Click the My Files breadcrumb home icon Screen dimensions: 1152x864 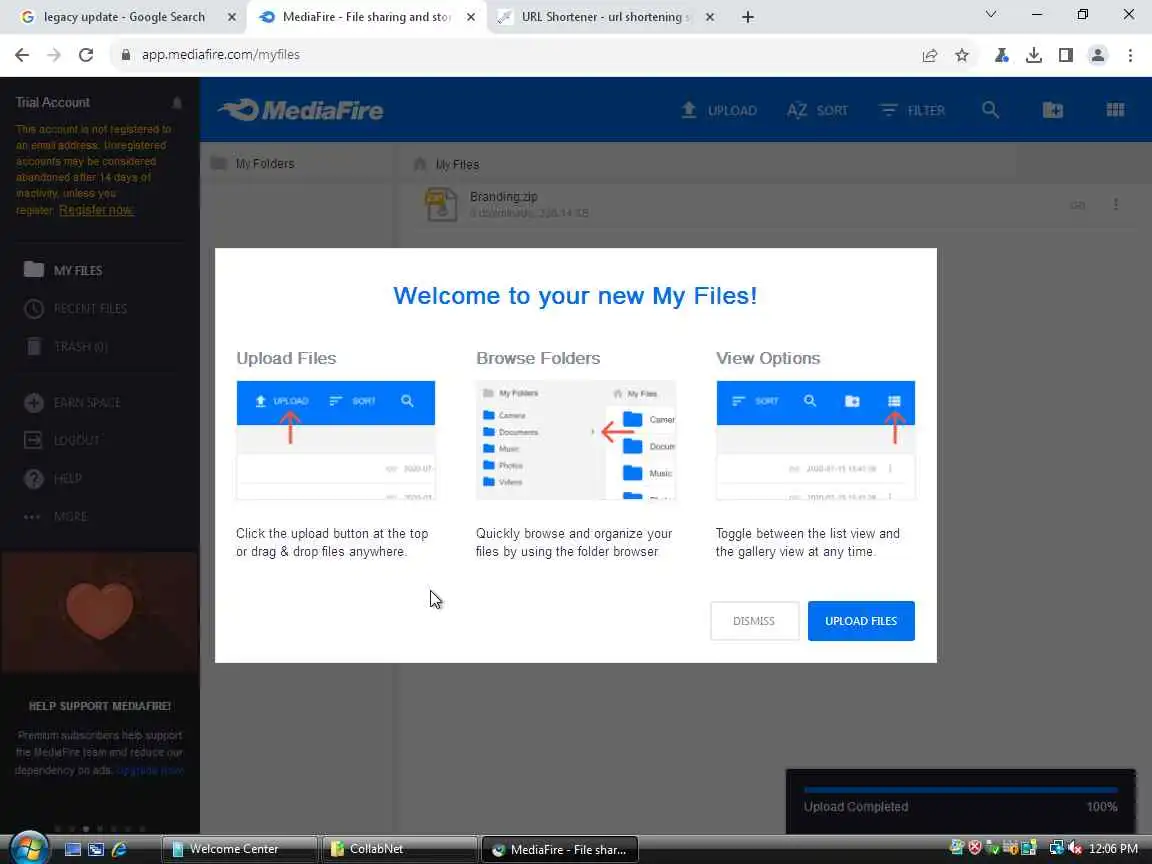tap(420, 164)
